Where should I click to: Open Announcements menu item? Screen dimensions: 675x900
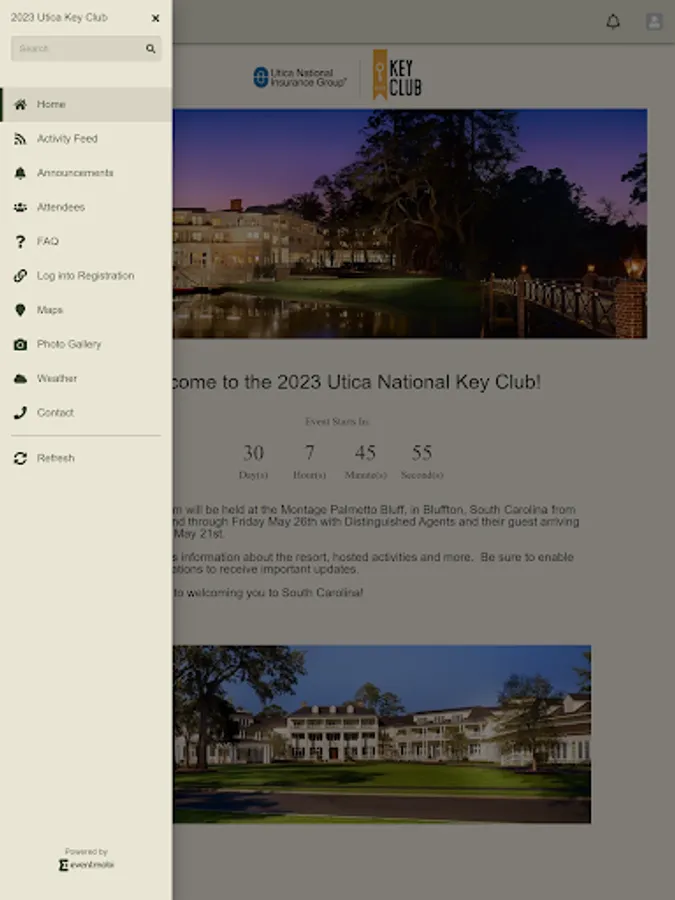tap(86, 173)
